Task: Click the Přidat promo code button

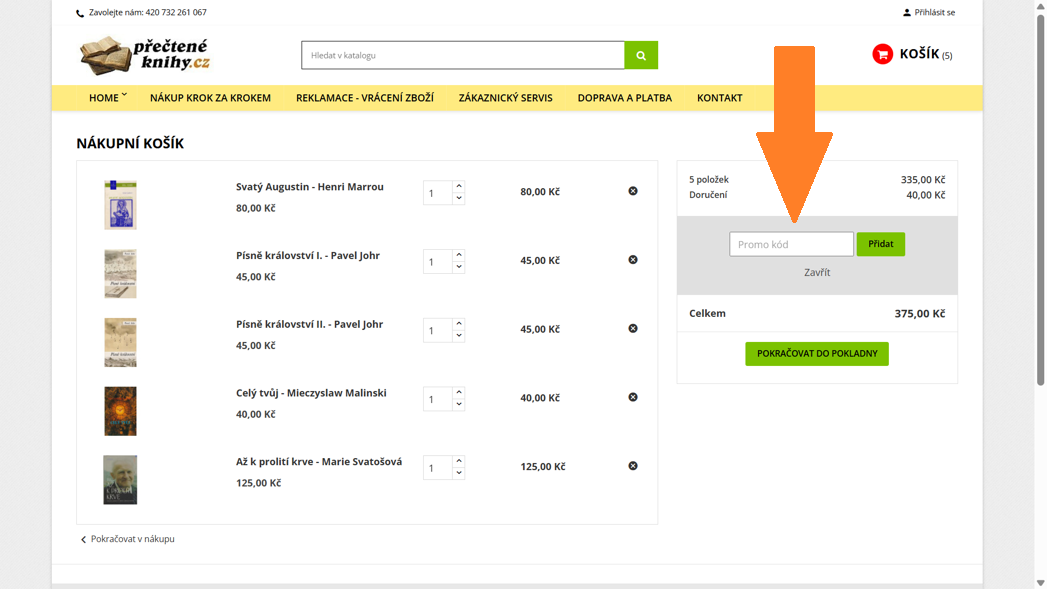Action: click(881, 244)
